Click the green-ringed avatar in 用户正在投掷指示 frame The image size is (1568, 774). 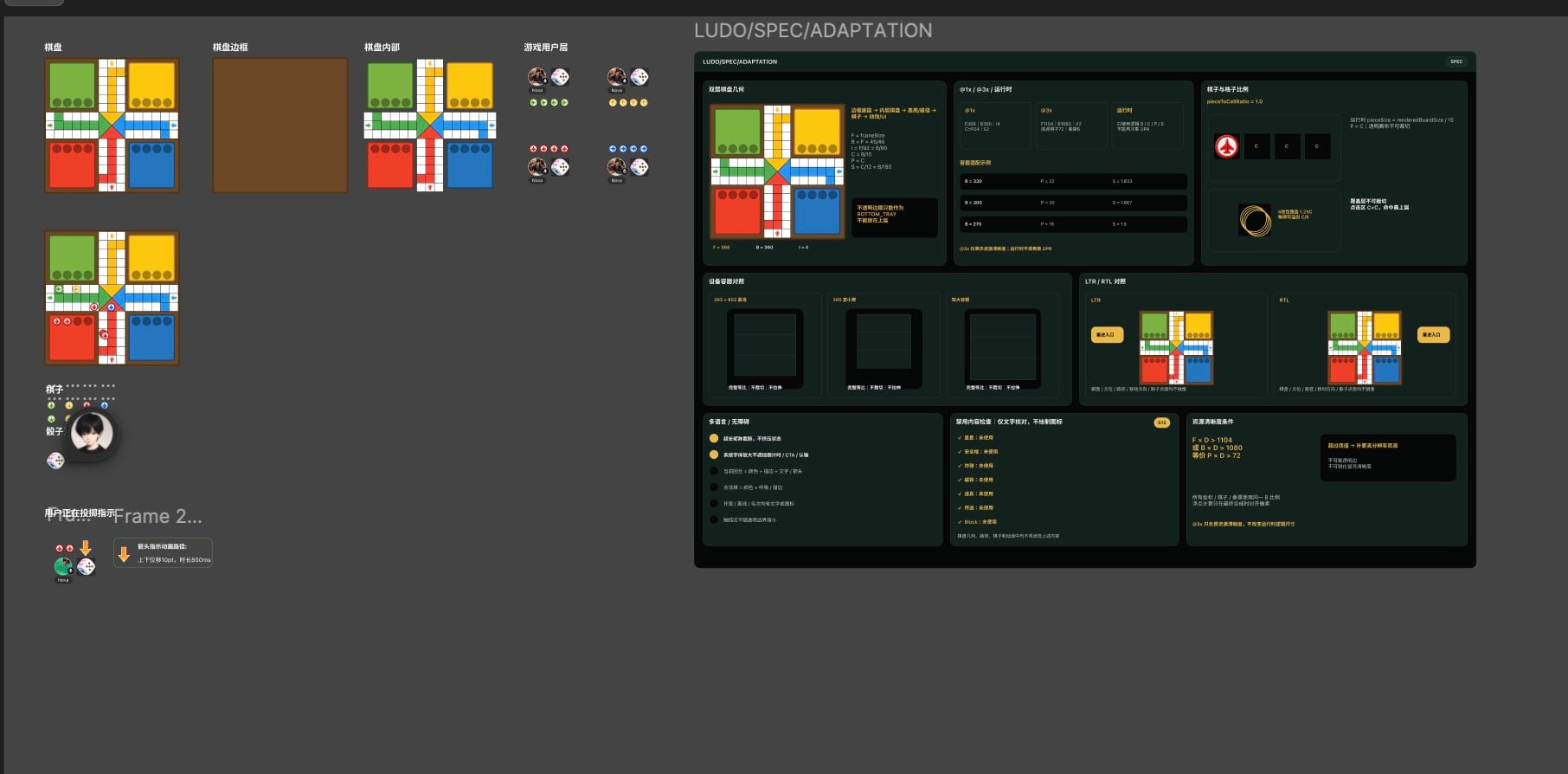[63, 566]
